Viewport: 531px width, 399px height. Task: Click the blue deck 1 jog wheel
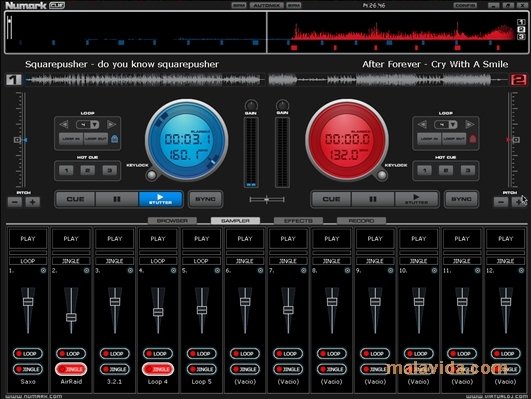coord(187,140)
